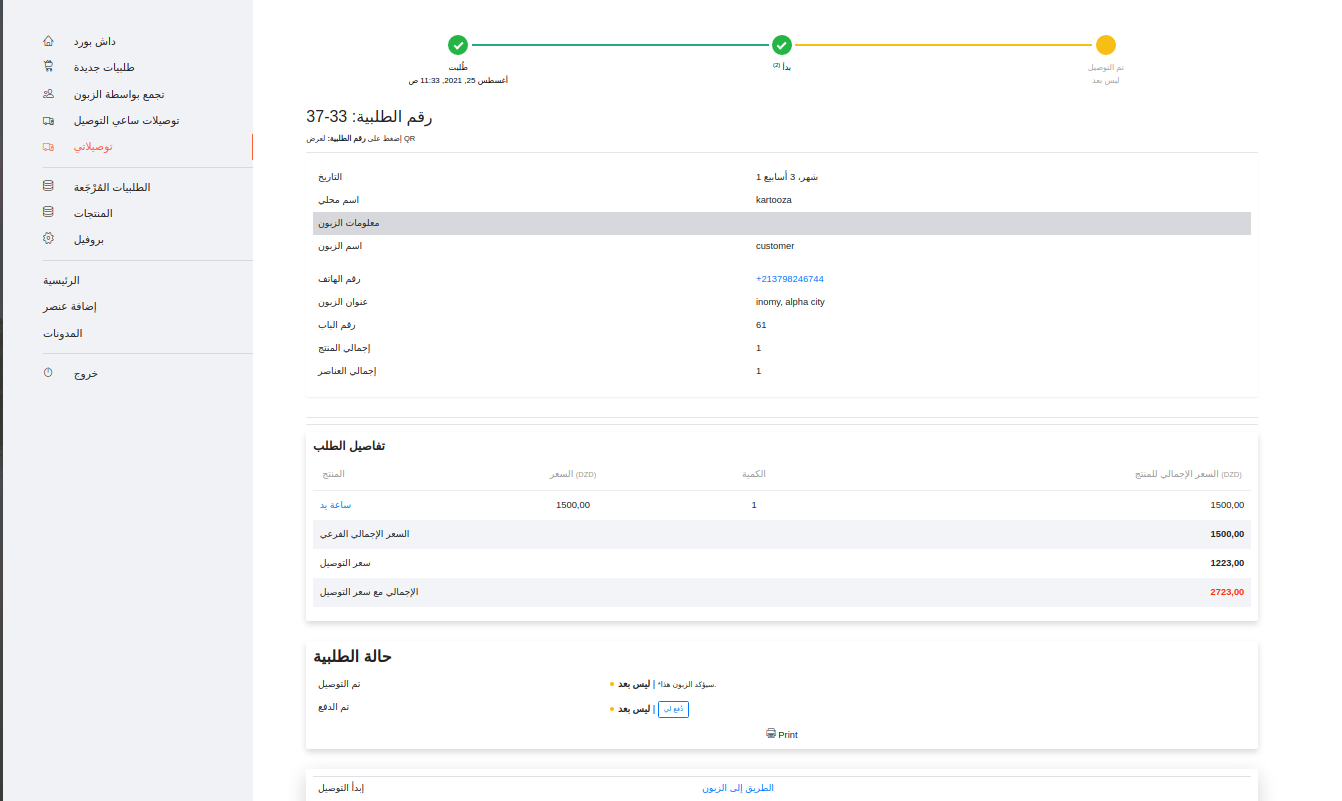Click the people icon for تجمع بواسطة الزبون
Viewport: 1342px width, 801px height.
[48, 94]
